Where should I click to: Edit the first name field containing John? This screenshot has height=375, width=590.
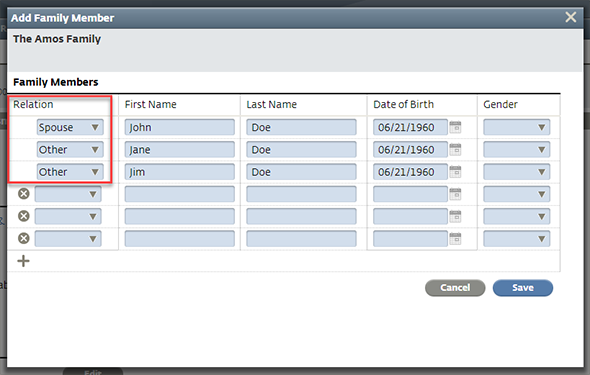179,127
